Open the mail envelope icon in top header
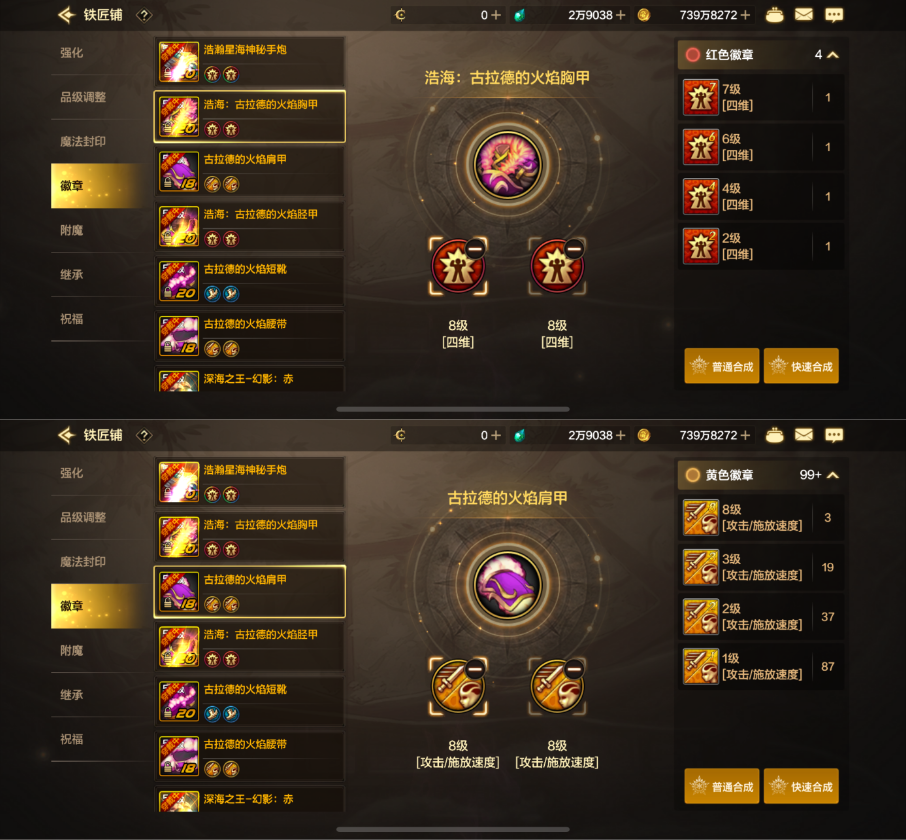 pos(804,15)
